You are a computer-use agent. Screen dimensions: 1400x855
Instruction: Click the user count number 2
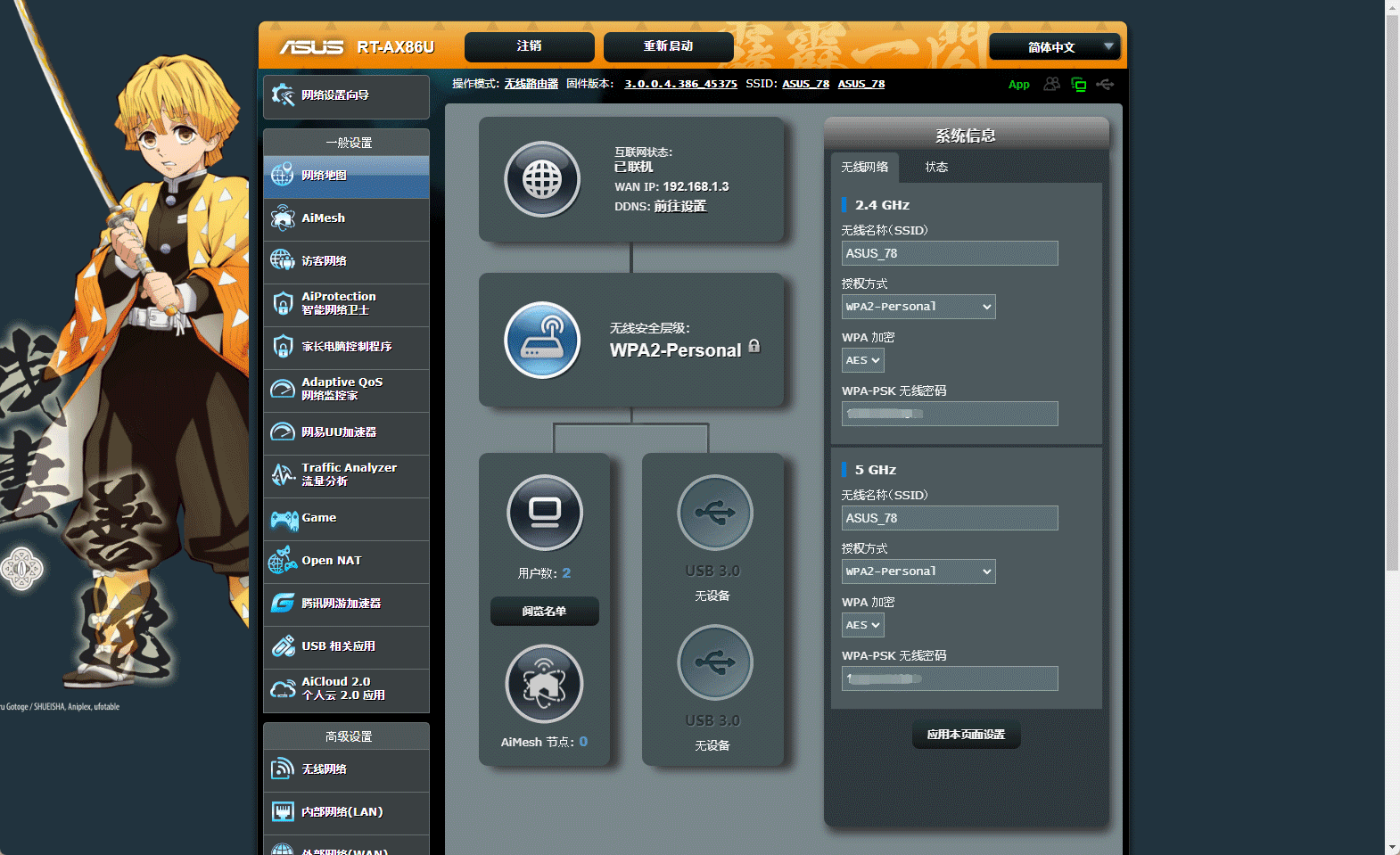point(566,573)
